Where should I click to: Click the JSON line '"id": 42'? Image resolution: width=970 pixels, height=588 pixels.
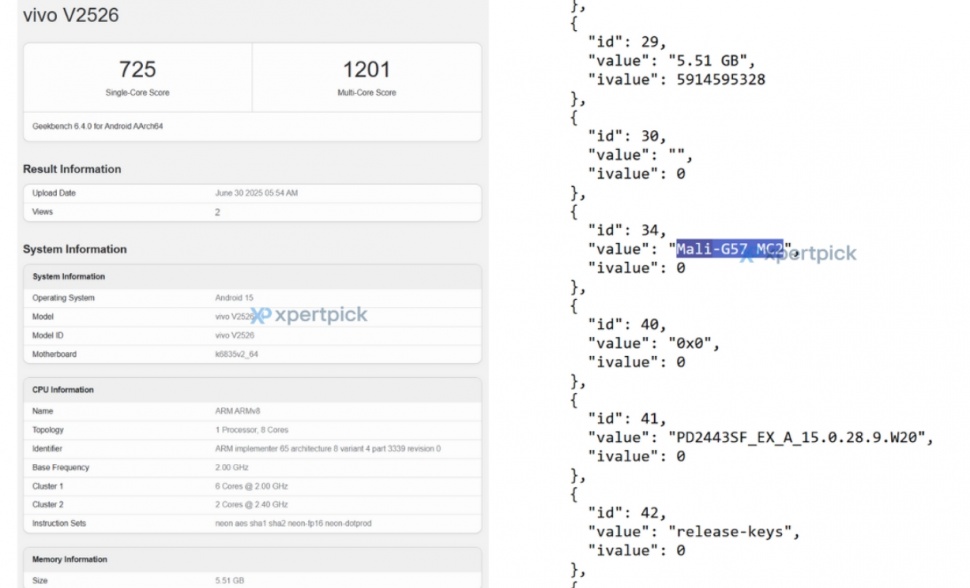coord(627,513)
